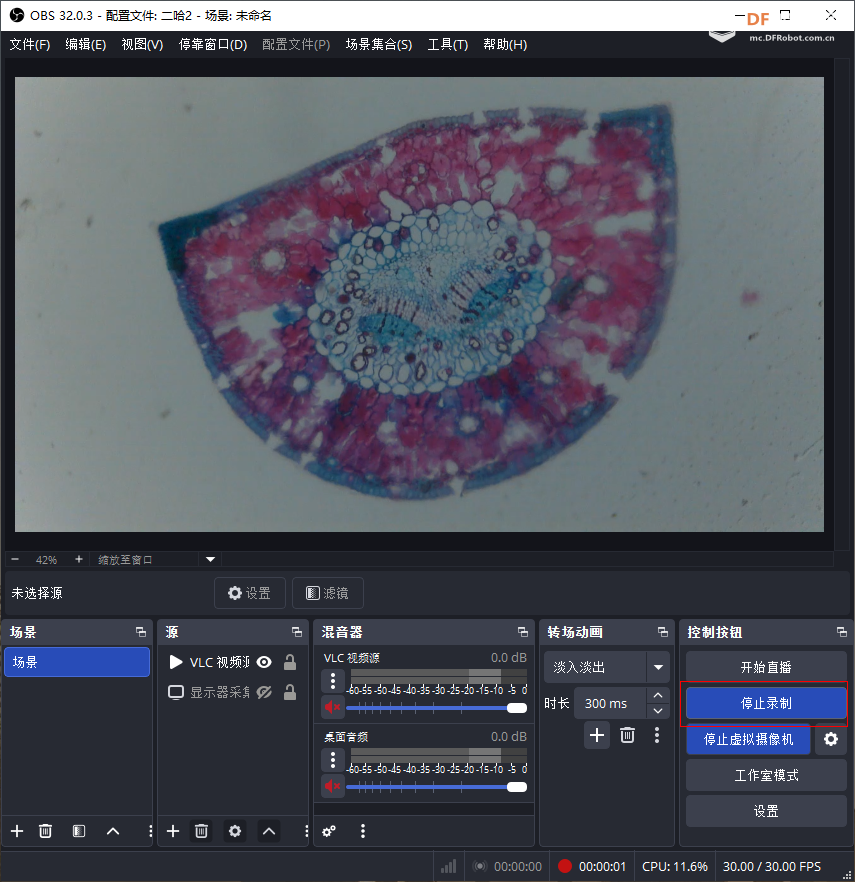Add a new scene with plus icon
The image size is (855, 882).
click(x=17, y=831)
